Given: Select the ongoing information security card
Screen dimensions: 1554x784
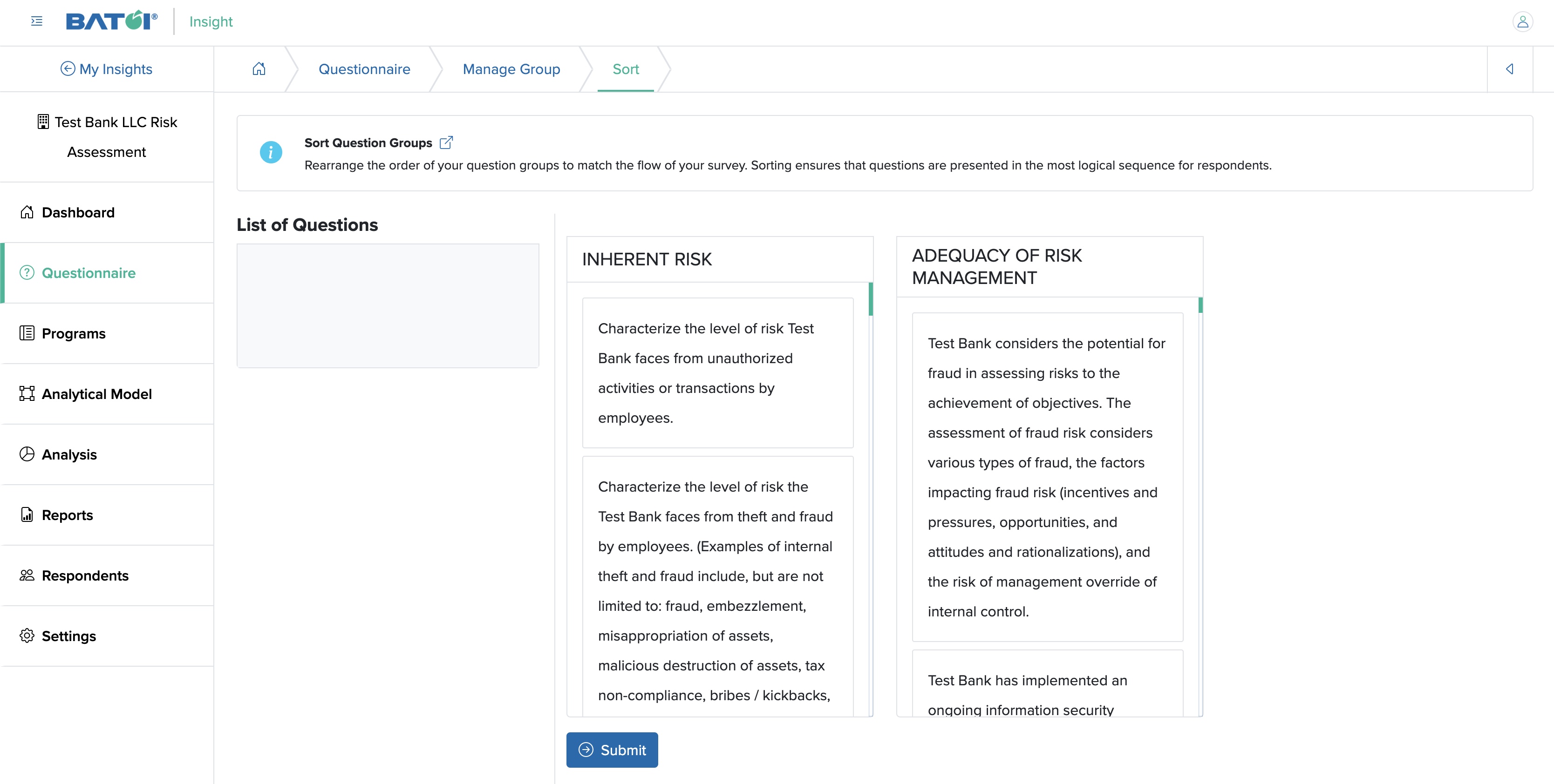Looking at the screenshot, I should 1047,683.
